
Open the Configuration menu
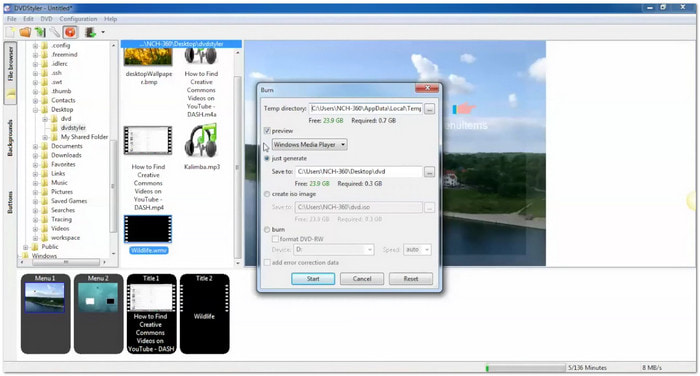[78, 19]
